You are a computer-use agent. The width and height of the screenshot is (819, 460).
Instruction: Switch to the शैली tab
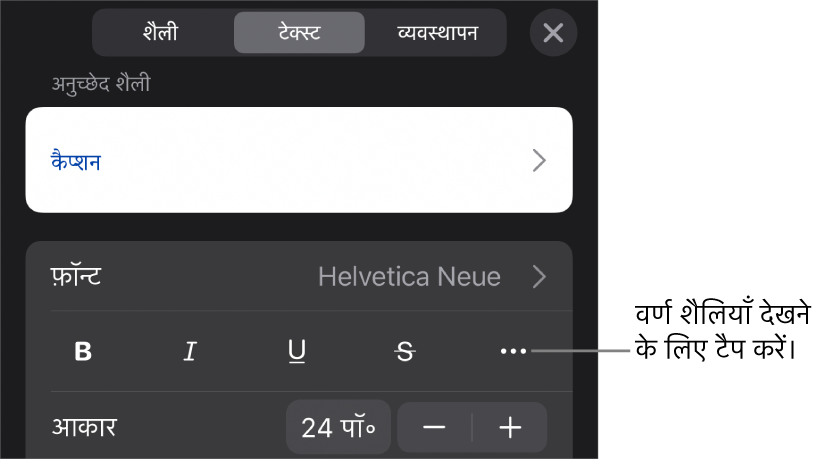click(160, 33)
